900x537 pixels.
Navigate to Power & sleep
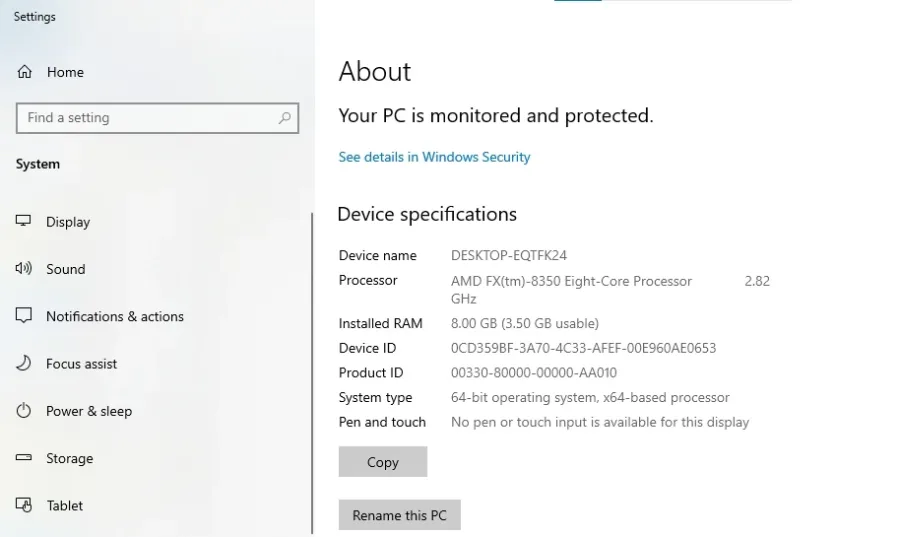coord(89,411)
